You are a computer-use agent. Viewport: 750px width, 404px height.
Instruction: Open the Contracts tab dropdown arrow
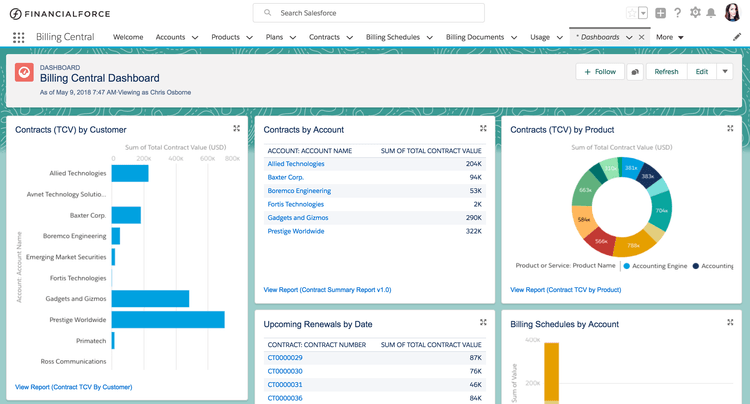point(350,37)
